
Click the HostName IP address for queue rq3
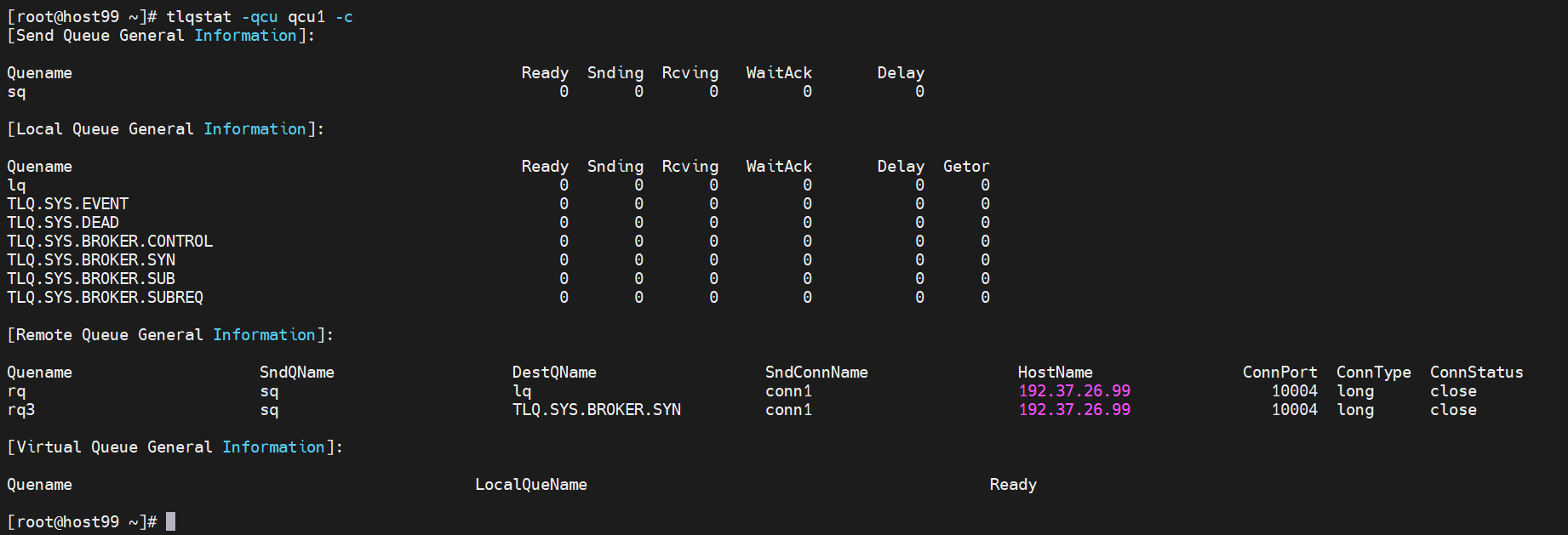pyautogui.click(x=1074, y=410)
